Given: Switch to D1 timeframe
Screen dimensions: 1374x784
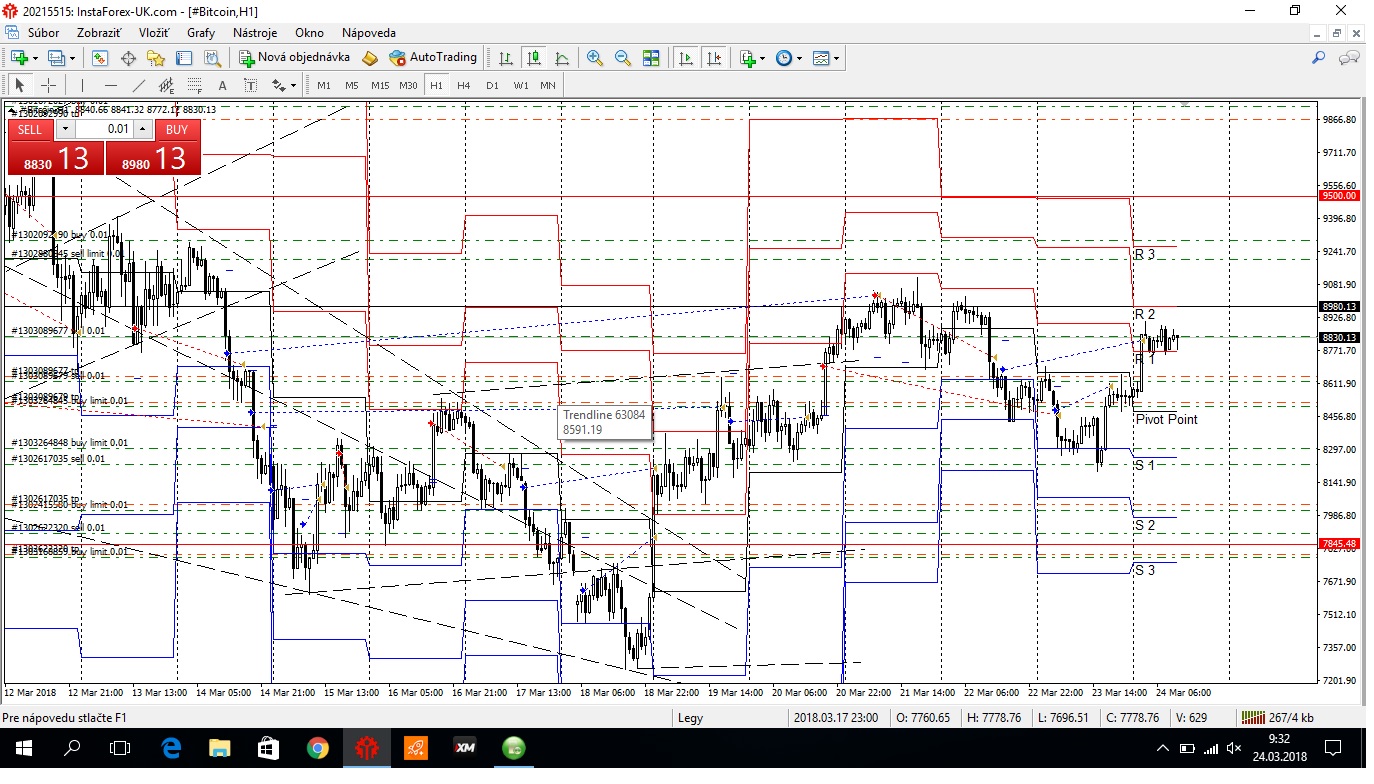Looking at the screenshot, I should 492,85.
